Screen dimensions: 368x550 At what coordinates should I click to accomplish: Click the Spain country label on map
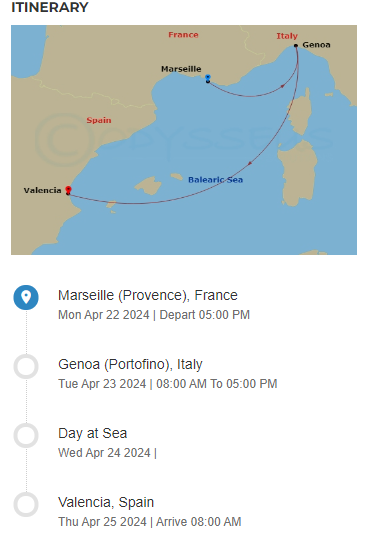click(x=99, y=120)
